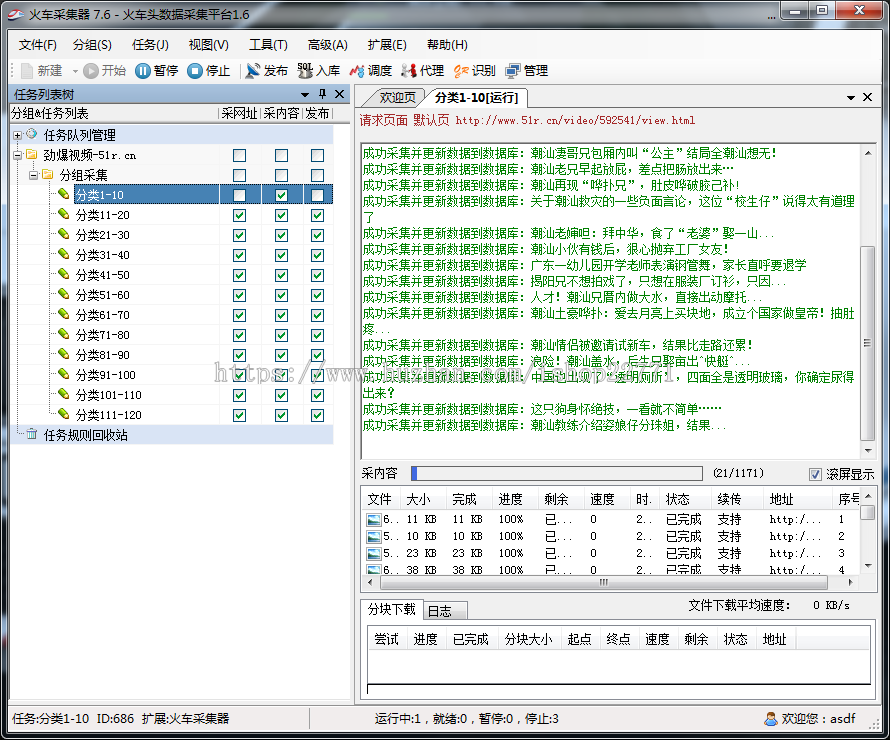The height and width of the screenshot is (740, 890).
Task: Enable 发布 checkbox for 分类1-10
Action: coord(317,195)
